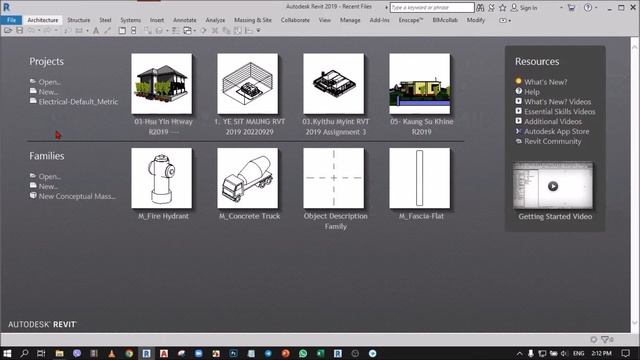Screen dimensions: 640x360
Task: Open the Enscape ribbon tab
Action: point(411,20)
